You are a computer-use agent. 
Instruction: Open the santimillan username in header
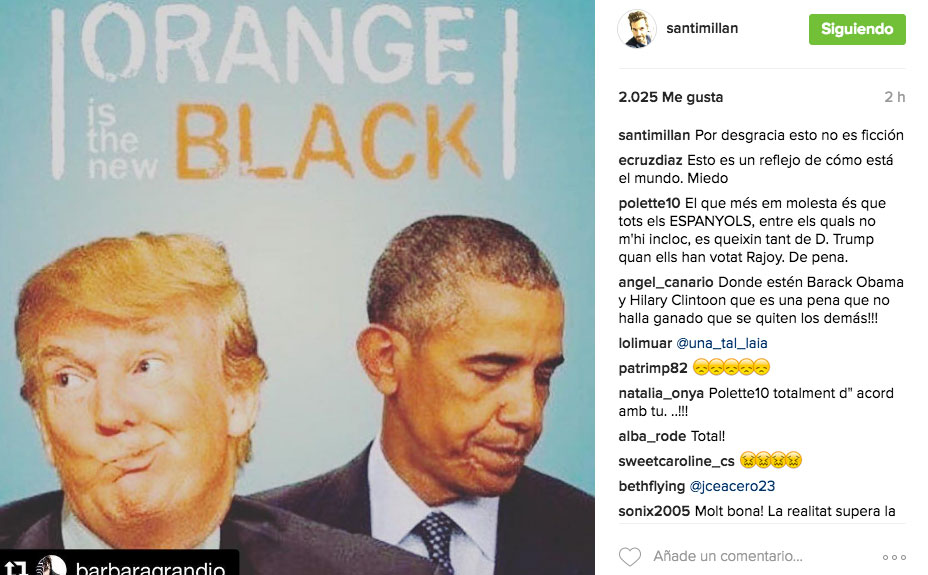[702, 28]
